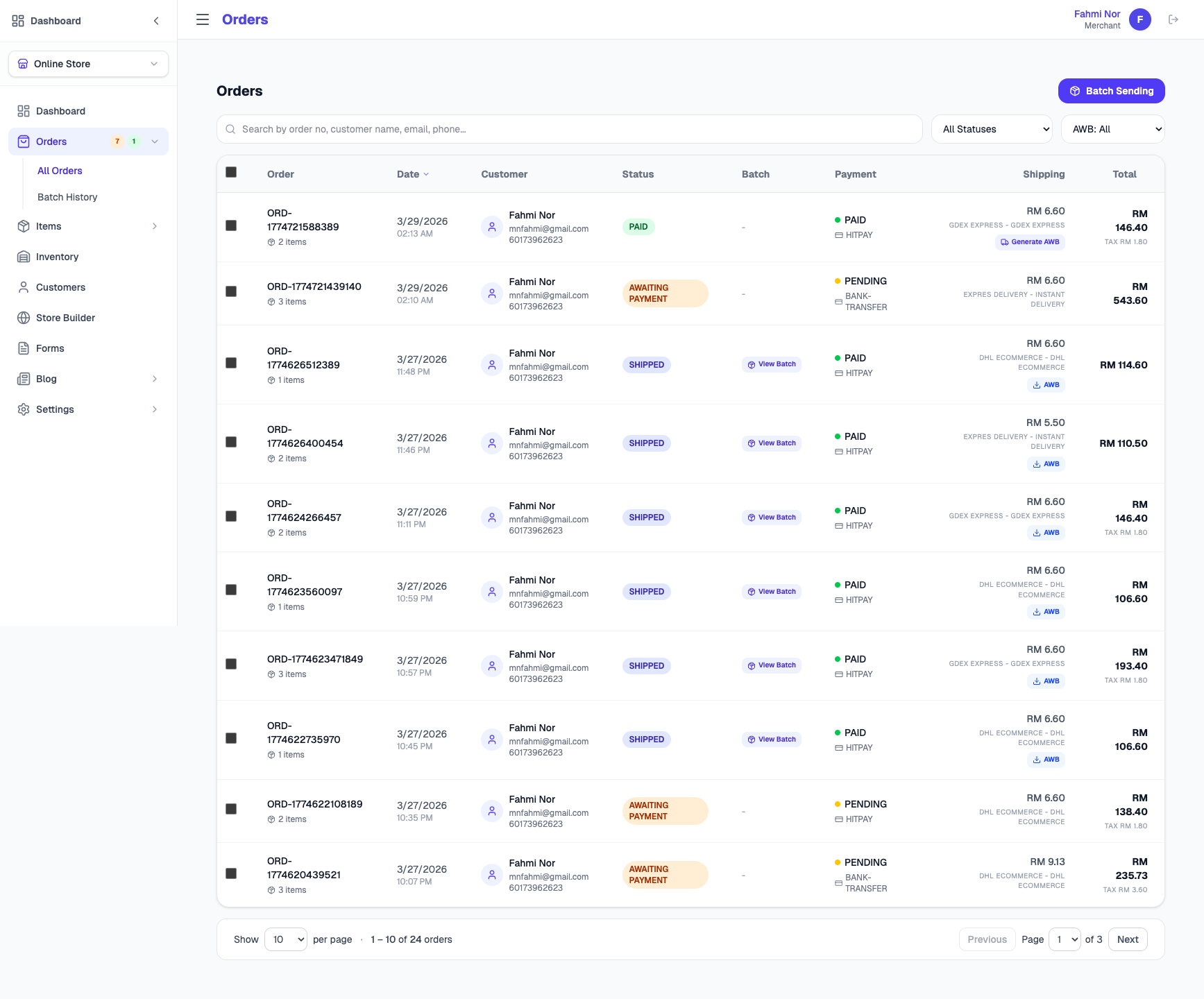Open the All Statuses filter dropdown

coord(992,129)
